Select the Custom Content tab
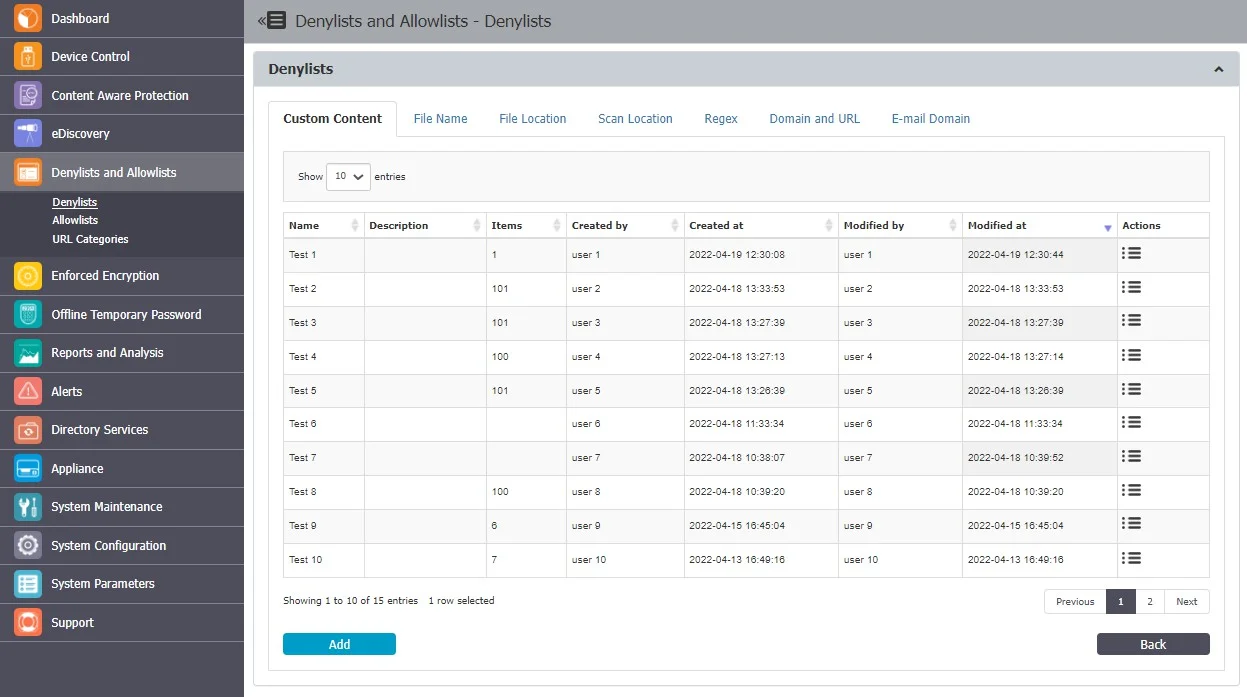This screenshot has width=1247, height=697. (x=332, y=118)
